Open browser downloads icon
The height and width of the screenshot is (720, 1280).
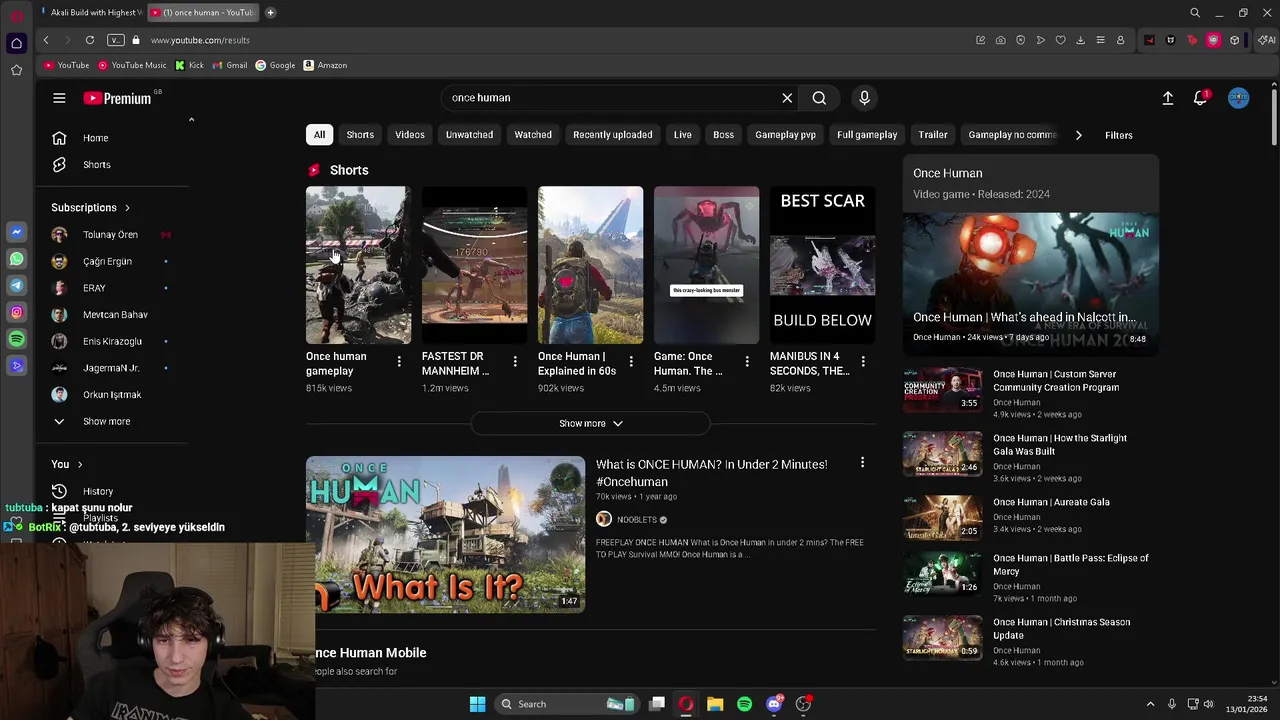(1080, 40)
